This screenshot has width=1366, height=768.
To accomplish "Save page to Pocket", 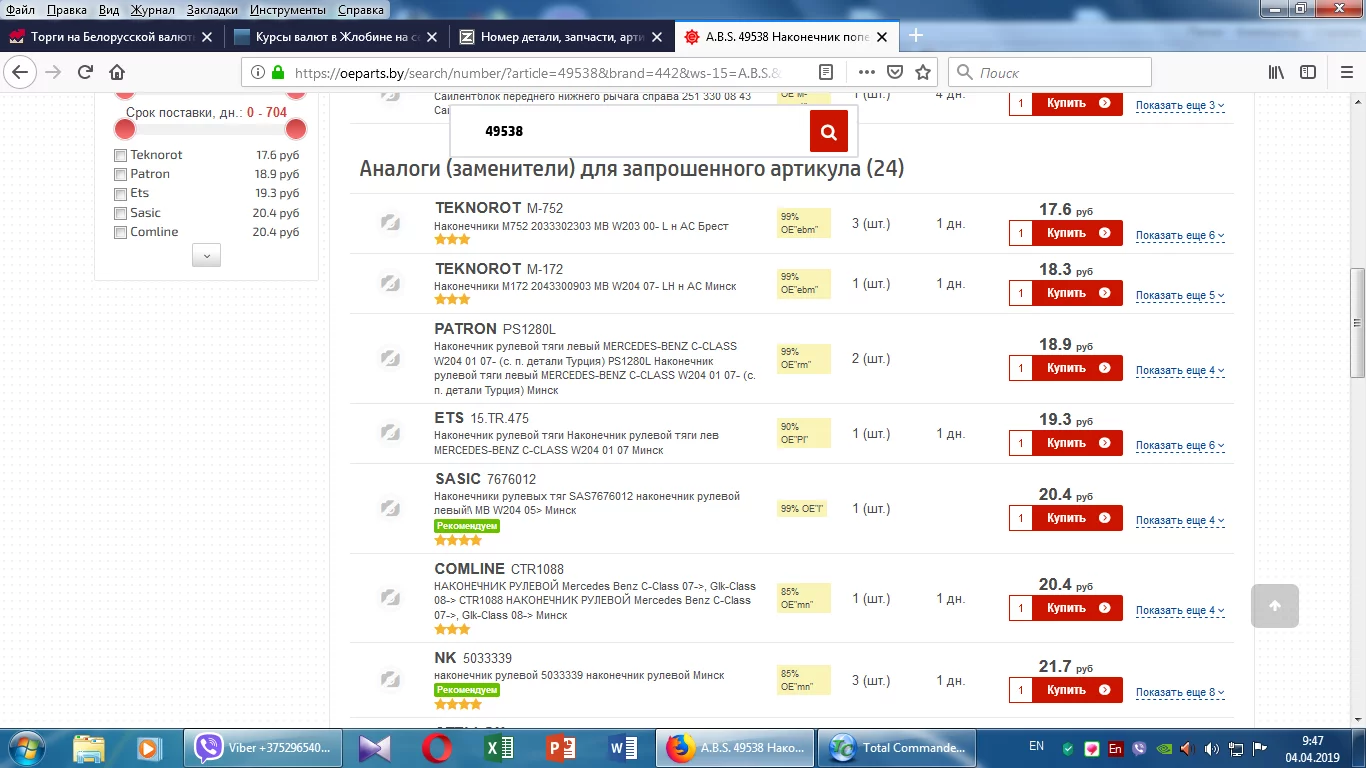I will click(895, 72).
